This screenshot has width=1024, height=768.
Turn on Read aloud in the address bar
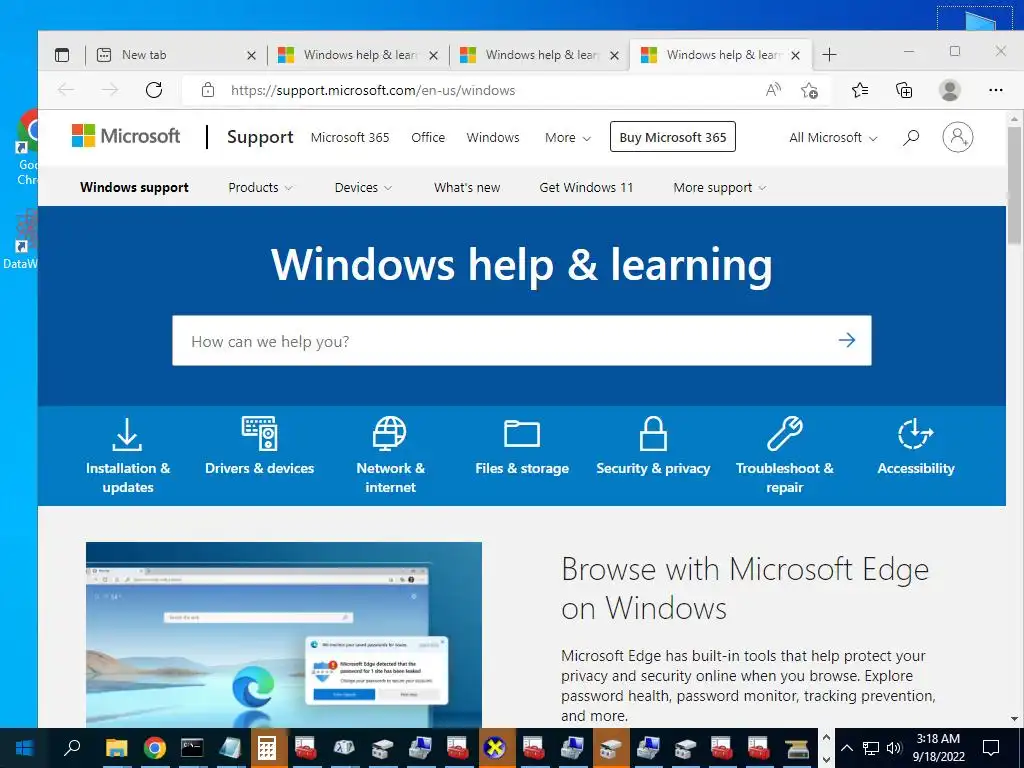tap(773, 90)
